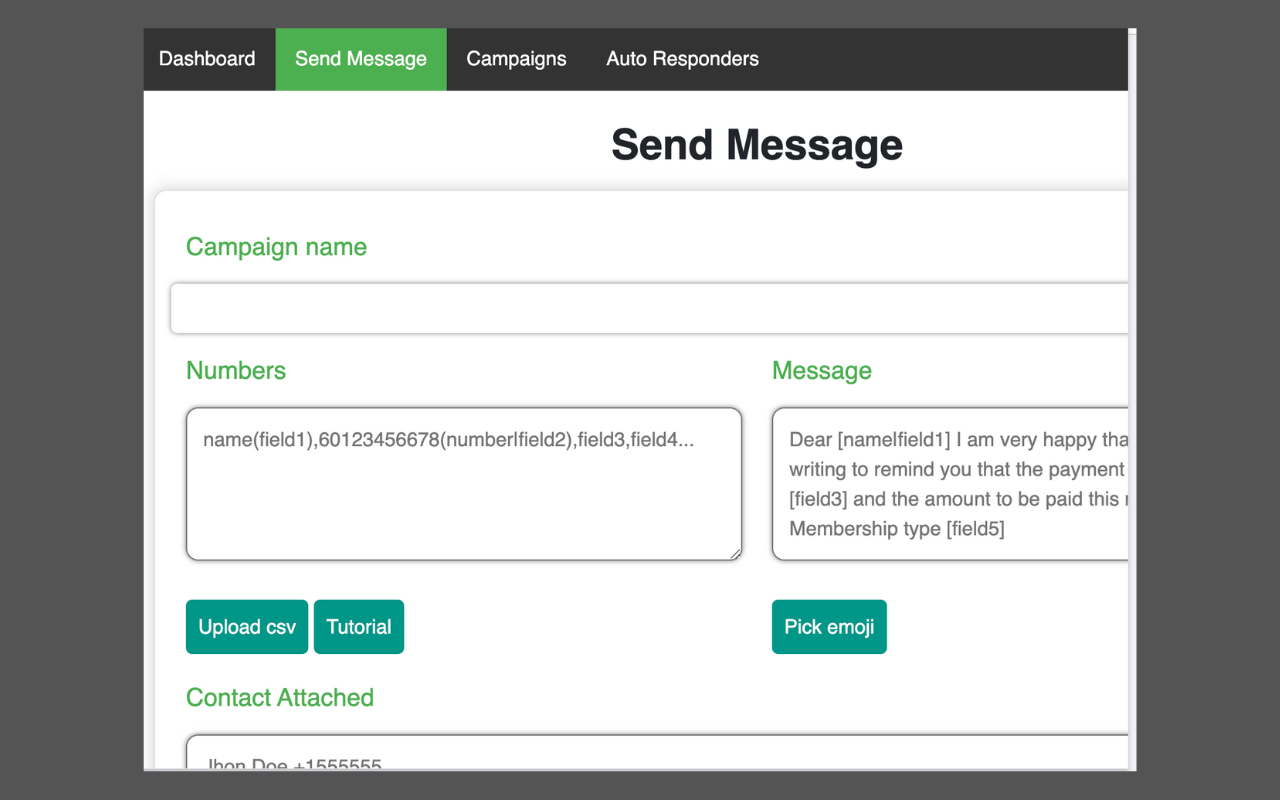Go to the Campaigns tab
The height and width of the screenshot is (800, 1280).
tap(516, 59)
